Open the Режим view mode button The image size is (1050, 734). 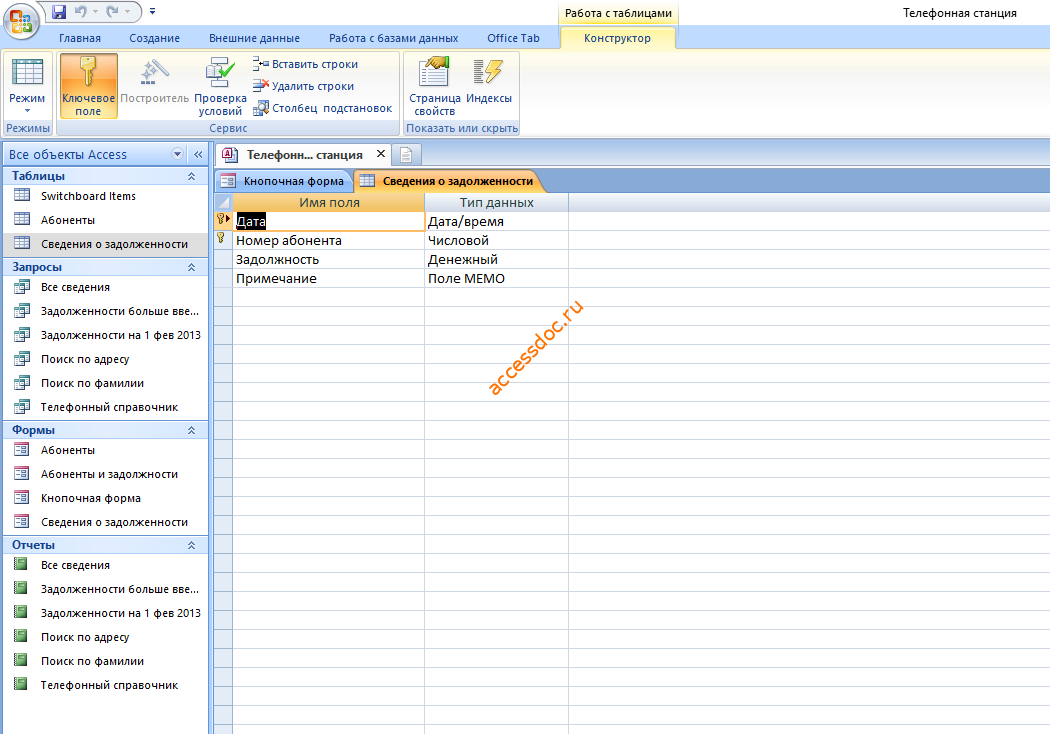(x=27, y=86)
